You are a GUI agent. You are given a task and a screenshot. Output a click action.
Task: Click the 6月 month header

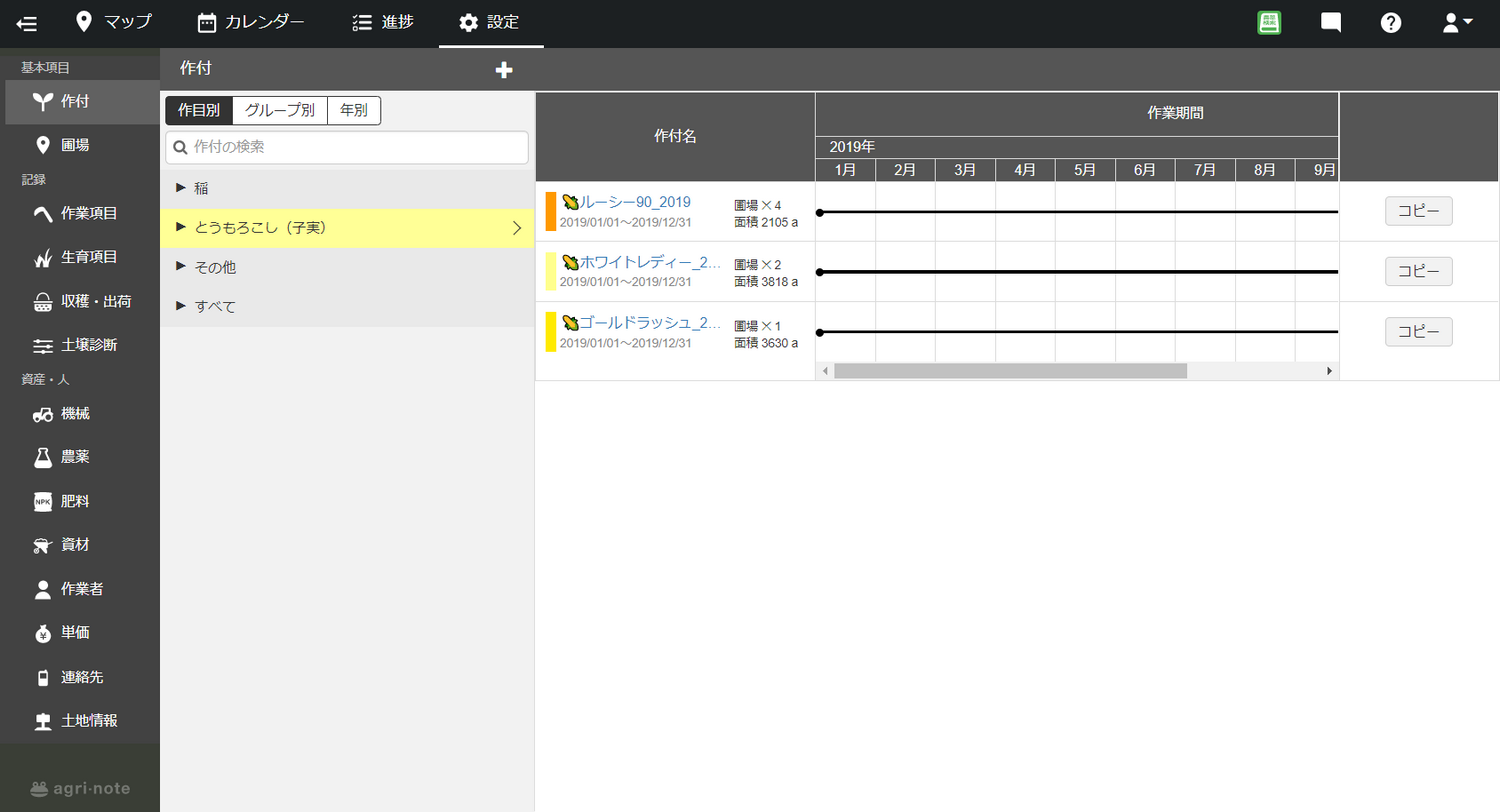tap(1145, 170)
